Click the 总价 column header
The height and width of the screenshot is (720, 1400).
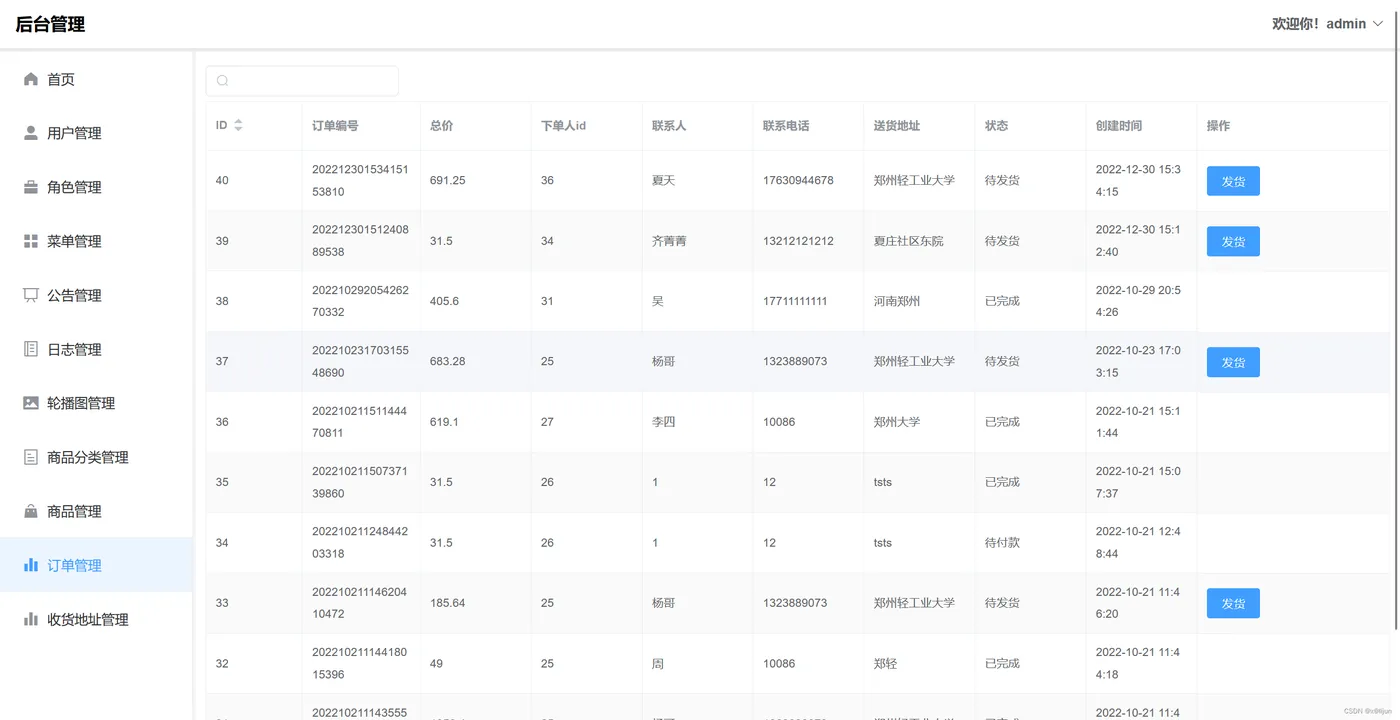coord(441,126)
